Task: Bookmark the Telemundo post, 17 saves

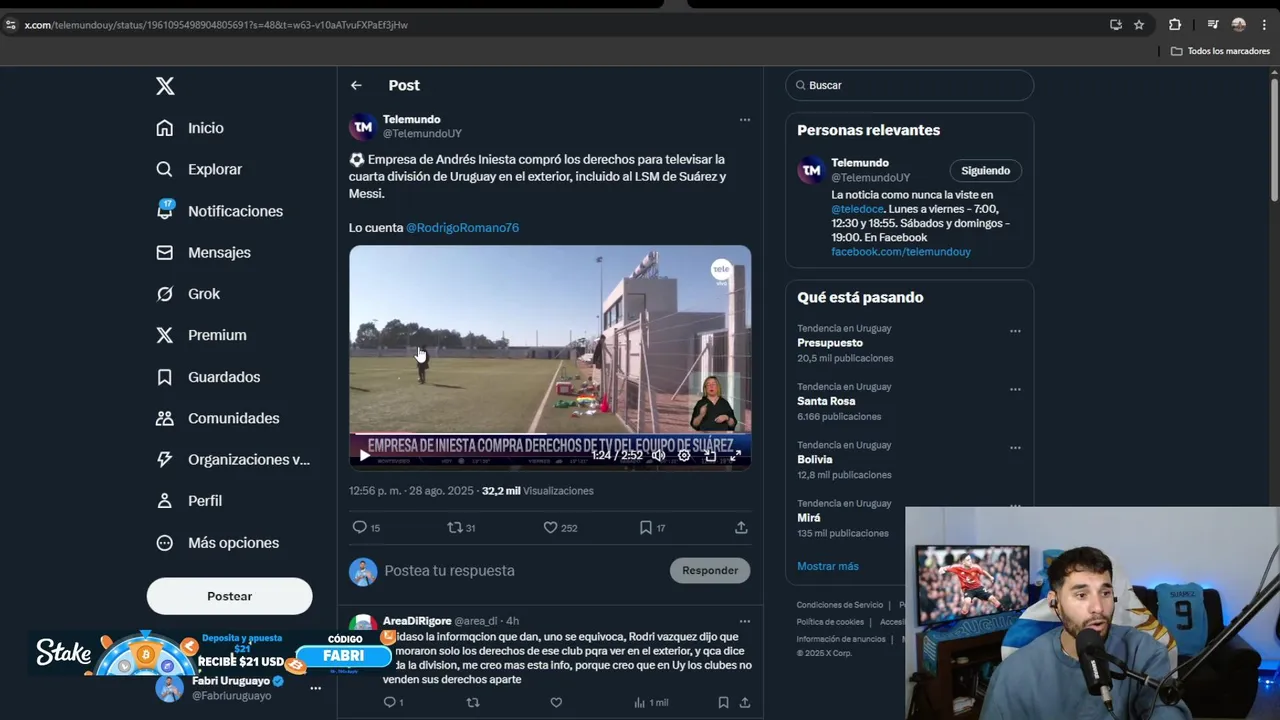Action: (652, 528)
